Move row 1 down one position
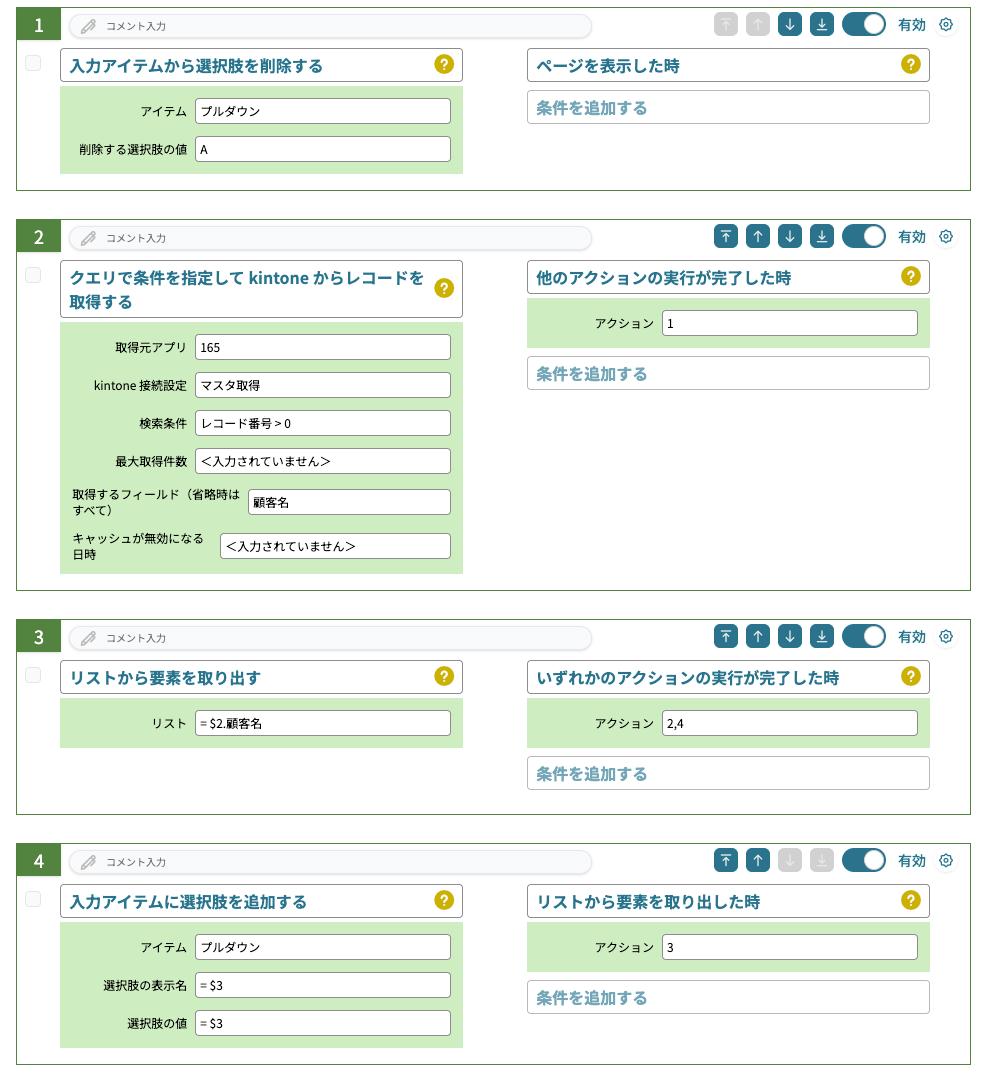The height and width of the screenshot is (1072, 987). point(789,25)
